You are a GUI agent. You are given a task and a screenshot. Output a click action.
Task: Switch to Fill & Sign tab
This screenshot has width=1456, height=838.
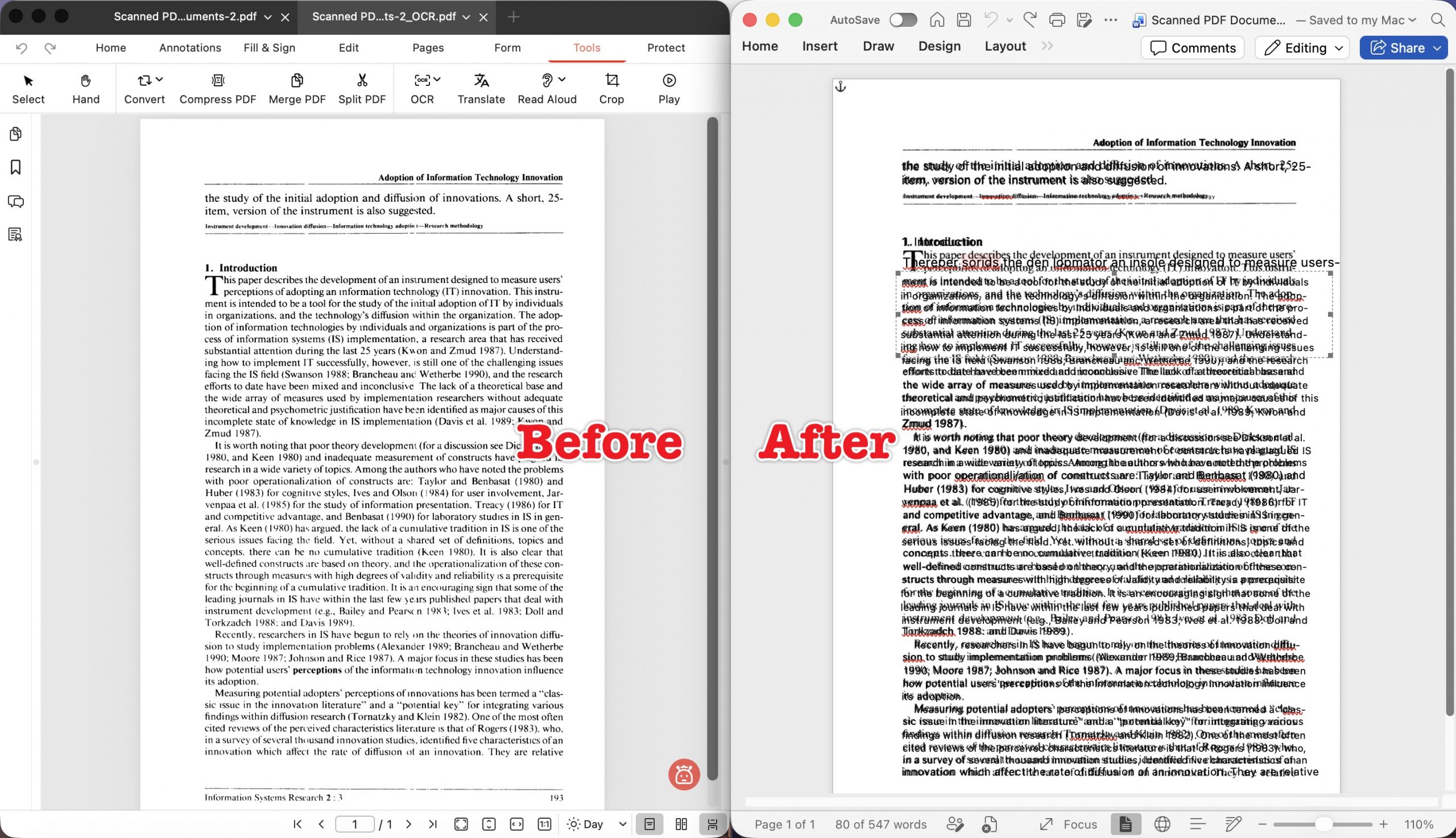[x=270, y=48]
